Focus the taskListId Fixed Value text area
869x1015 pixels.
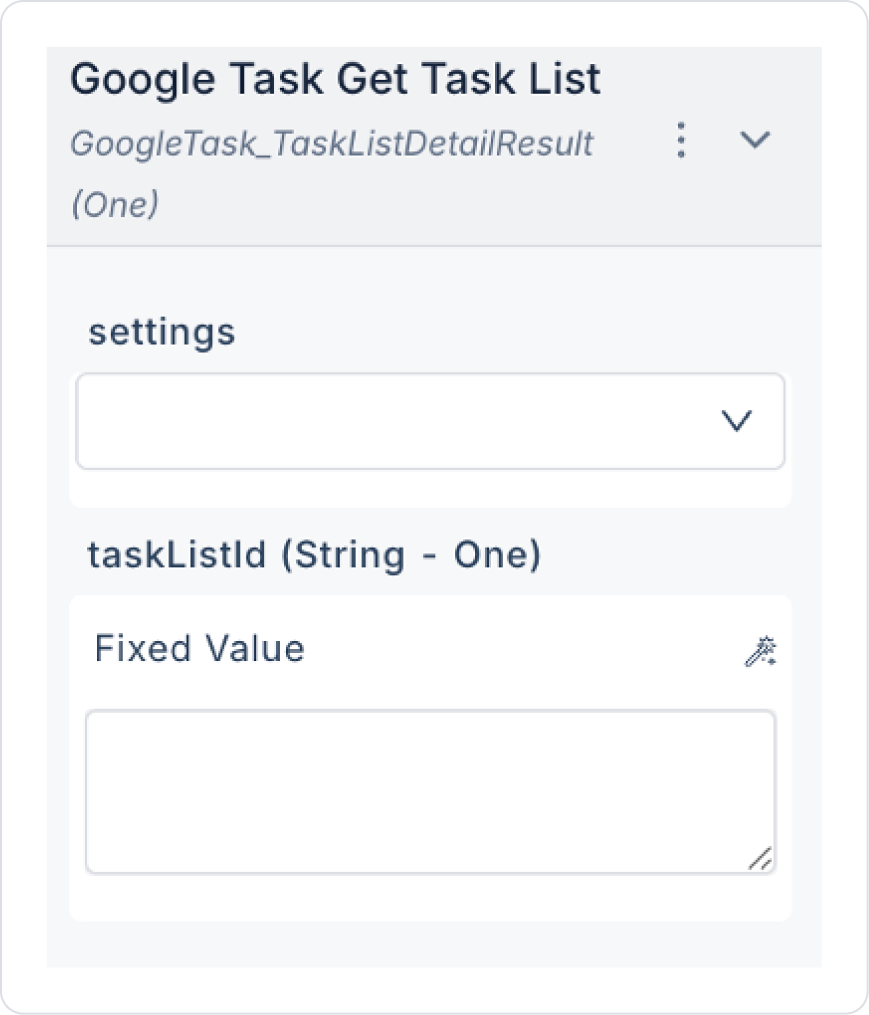[x=430, y=791]
